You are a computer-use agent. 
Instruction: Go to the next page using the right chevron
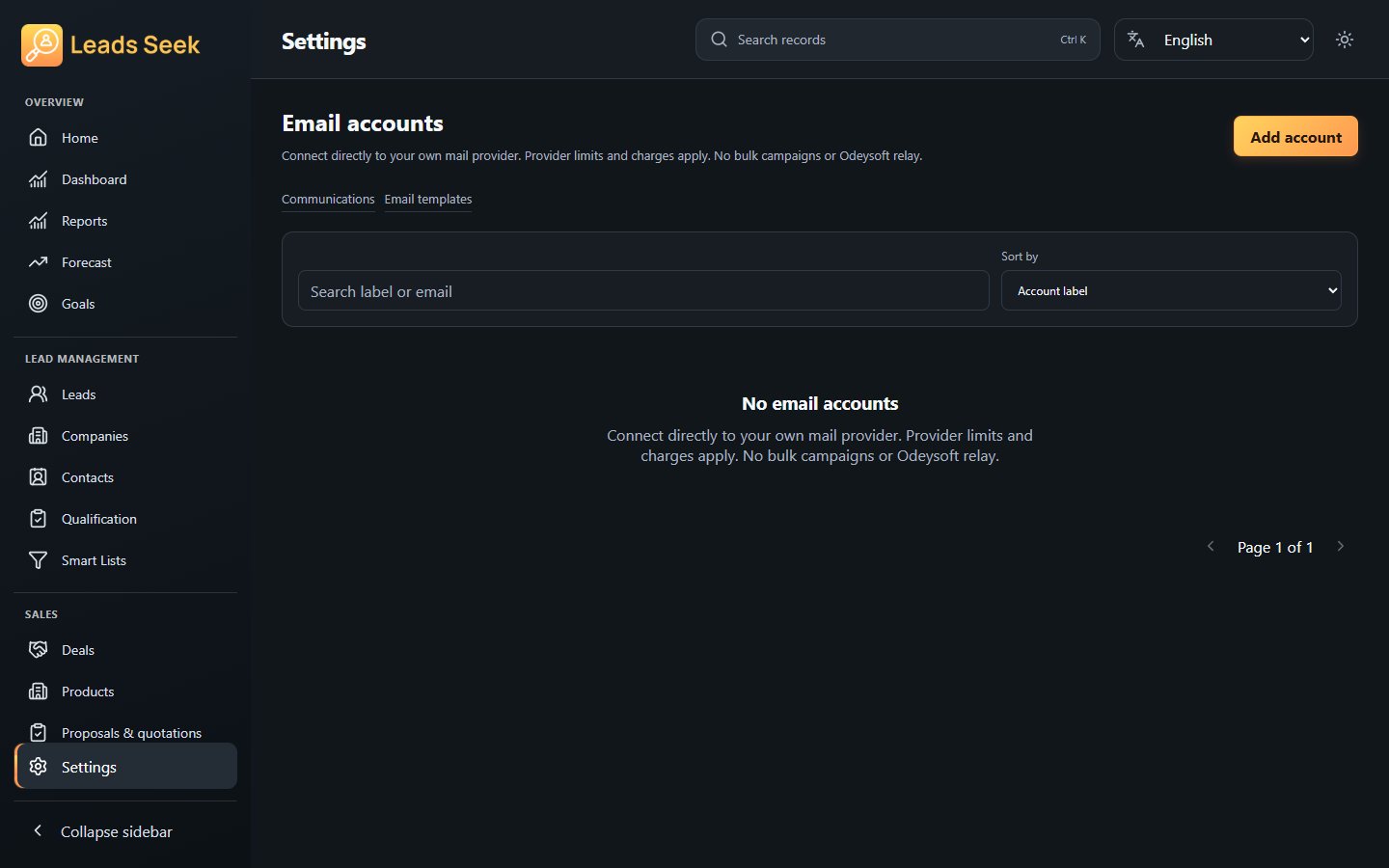[x=1340, y=546]
